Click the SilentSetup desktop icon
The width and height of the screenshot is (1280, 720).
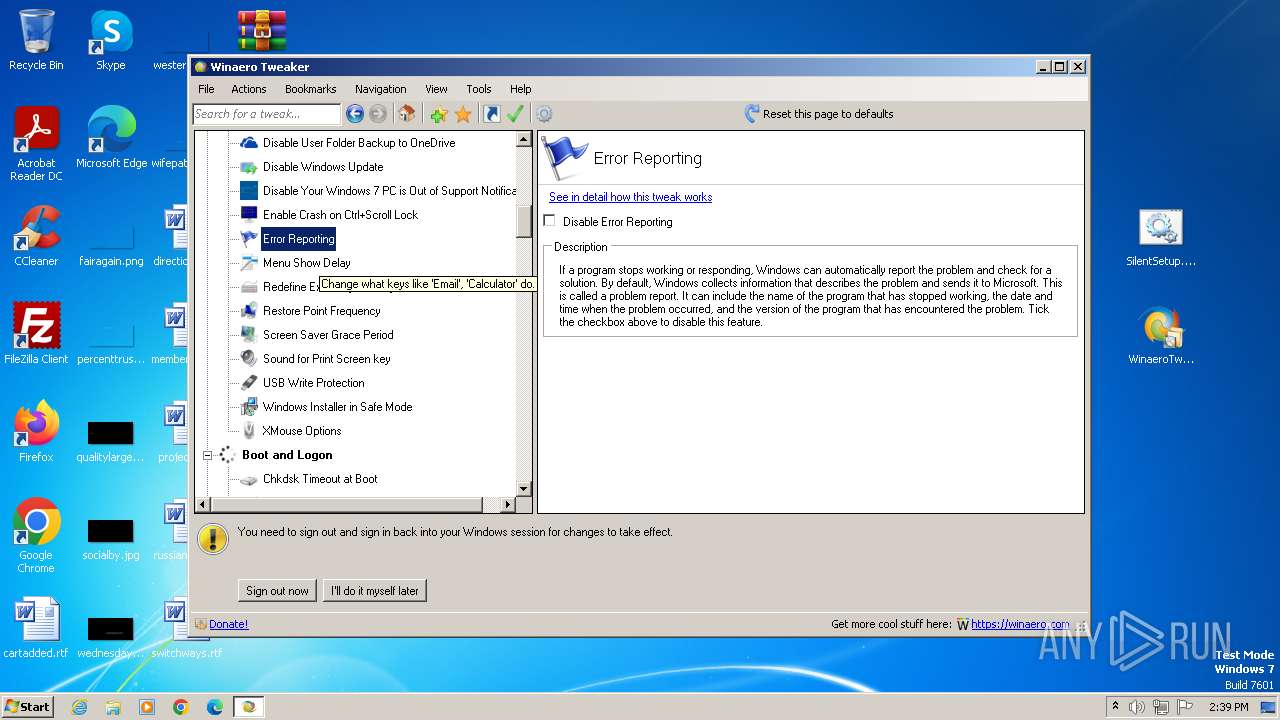(1160, 238)
